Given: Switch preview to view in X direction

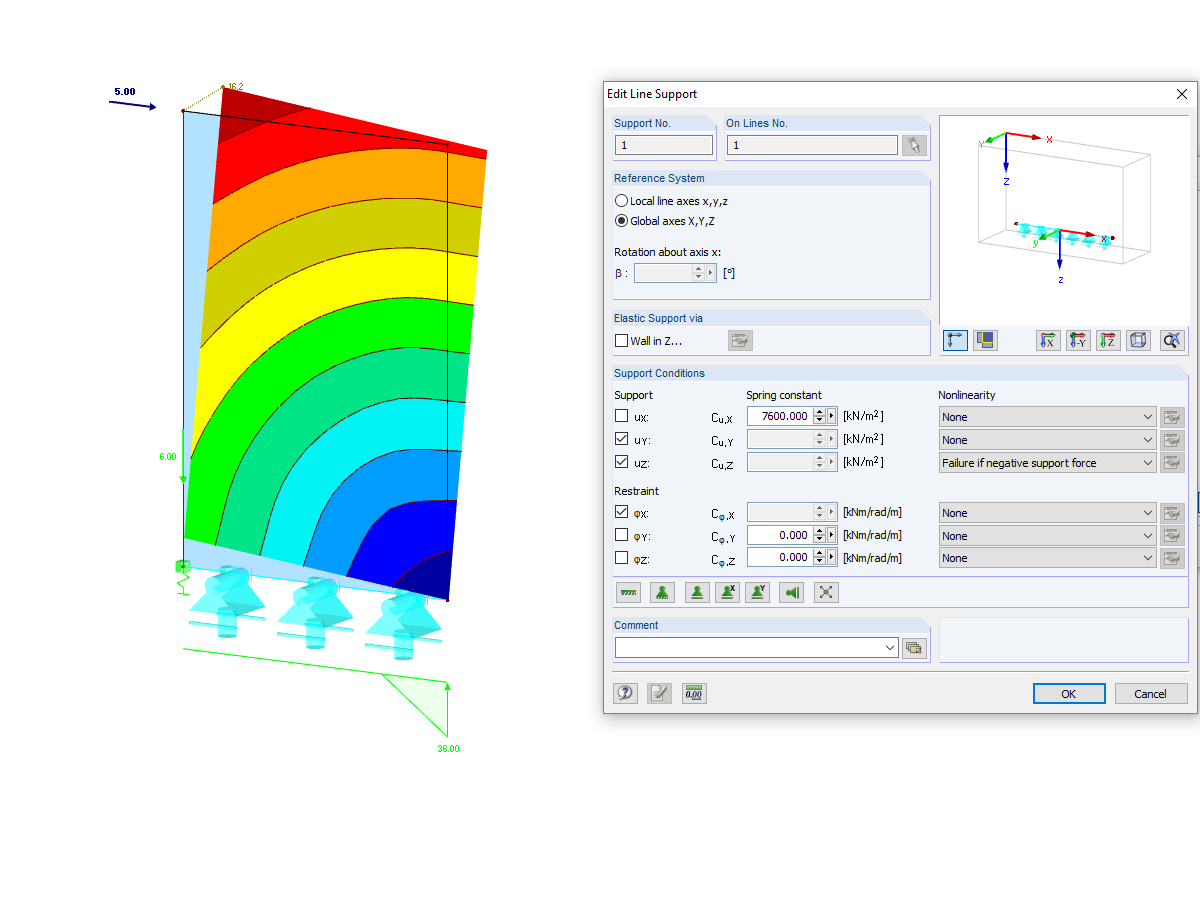Looking at the screenshot, I should 1048,340.
